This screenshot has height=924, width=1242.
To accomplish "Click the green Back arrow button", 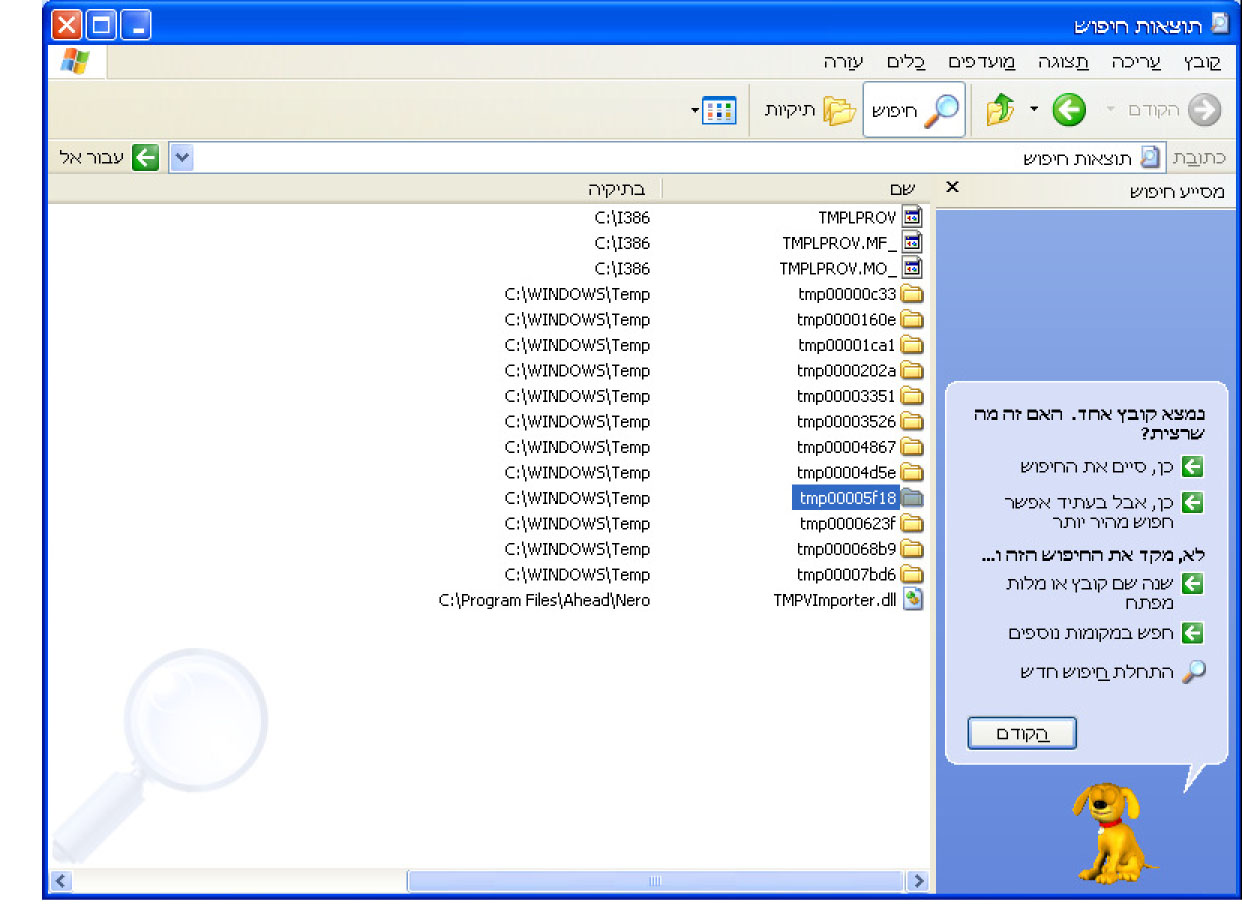I will 1069,110.
